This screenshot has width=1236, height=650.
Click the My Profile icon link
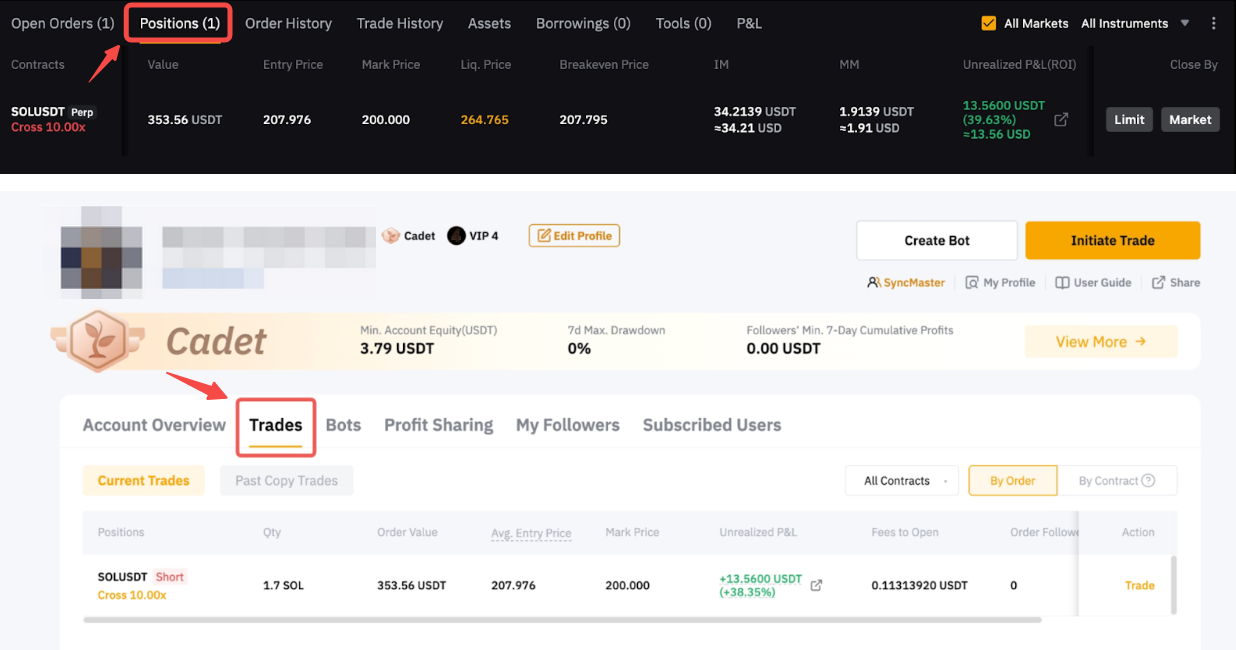(972, 283)
